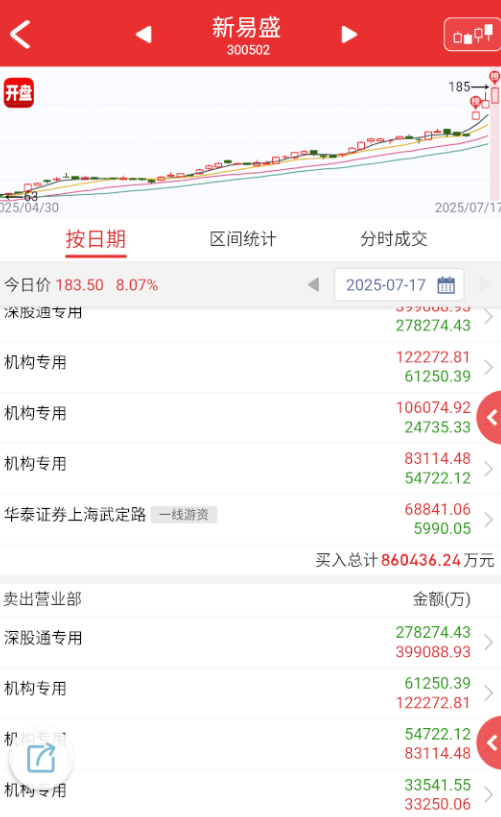The image size is (501, 817).
Task: Go back with the top-left arrow
Action: point(20,34)
